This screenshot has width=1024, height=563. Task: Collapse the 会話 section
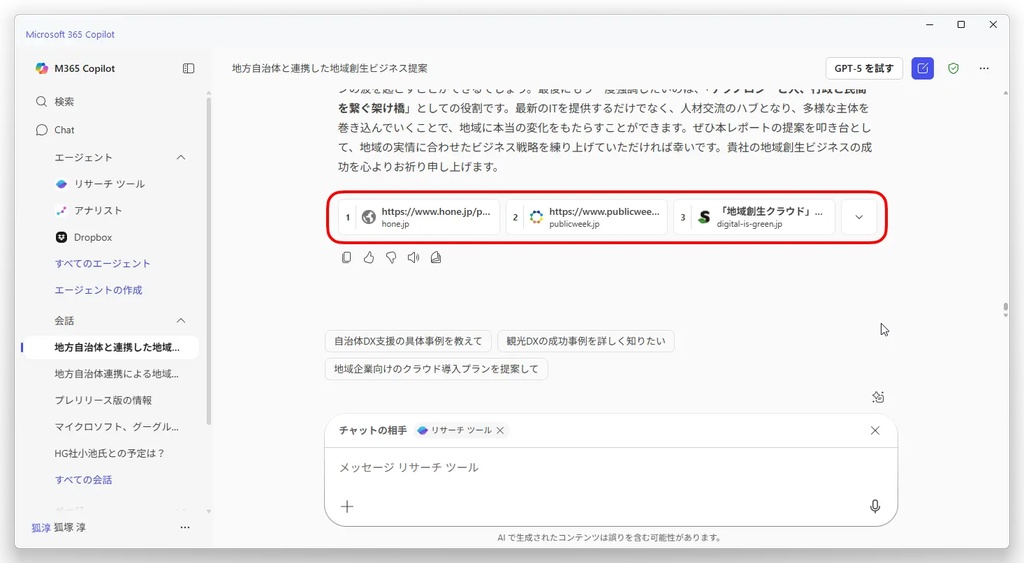tap(181, 321)
